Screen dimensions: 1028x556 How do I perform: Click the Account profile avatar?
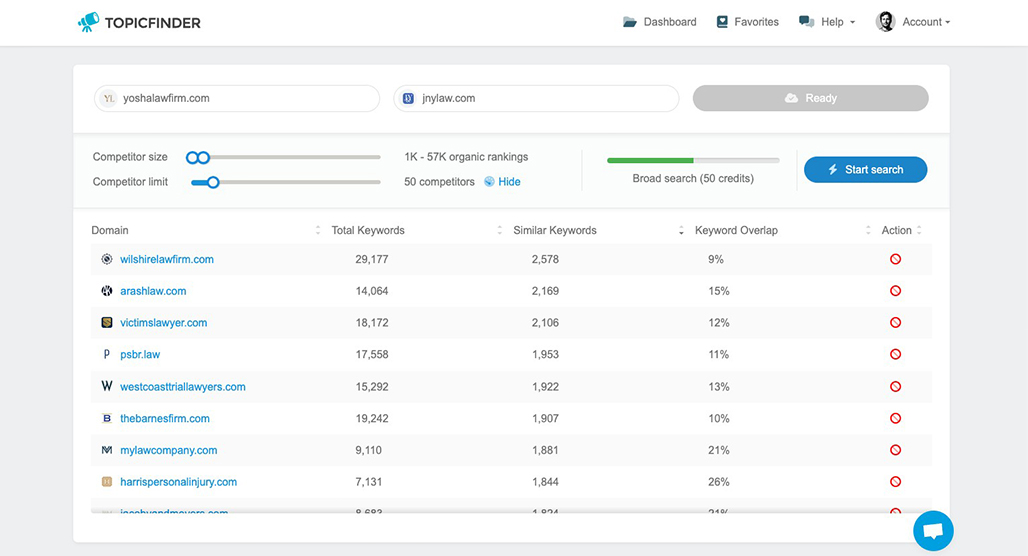tap(885, 22)
